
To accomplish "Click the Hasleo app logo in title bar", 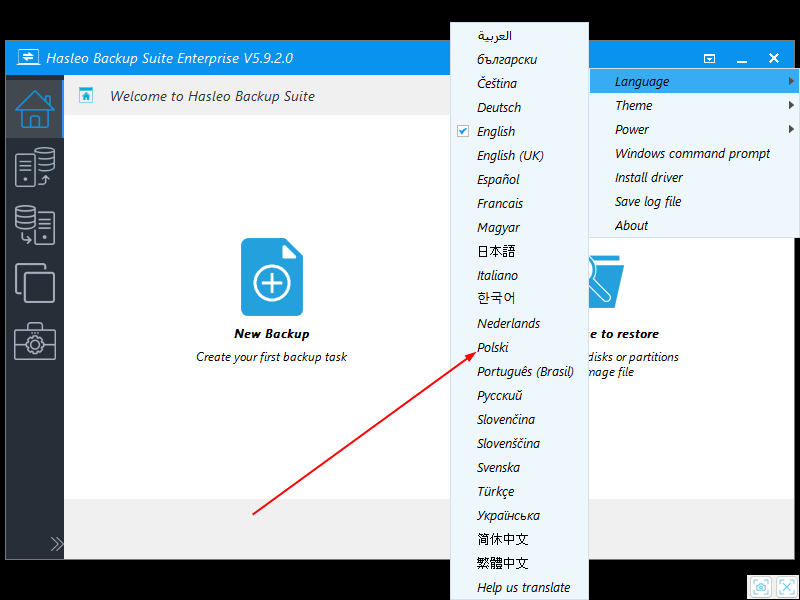I will coord(28,57).
